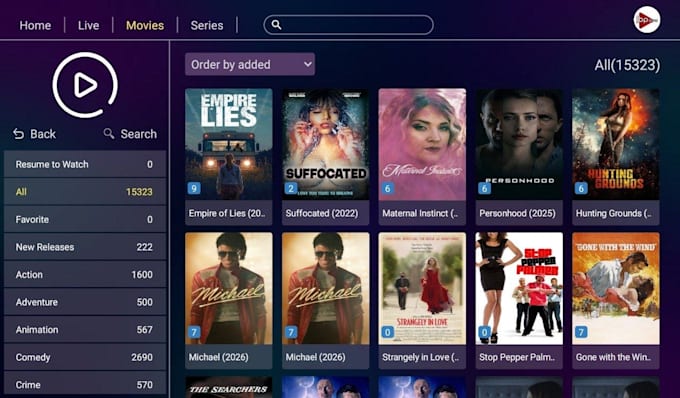This screenshot has width=680, height=398.
Task: Switch to the Series tab
Action: [x=207, y=26]
